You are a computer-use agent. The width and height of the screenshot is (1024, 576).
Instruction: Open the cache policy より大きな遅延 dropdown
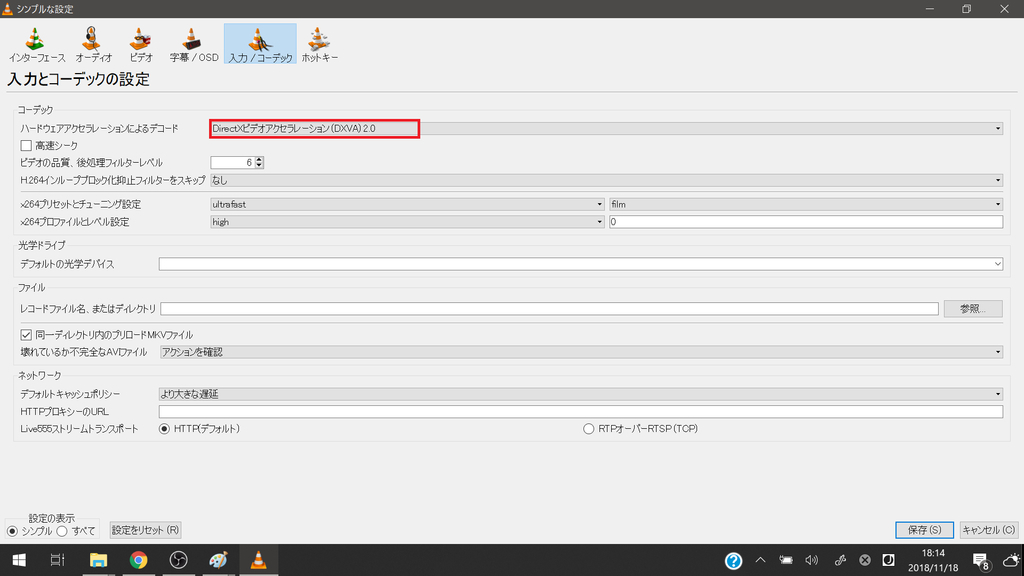point(581,394)
